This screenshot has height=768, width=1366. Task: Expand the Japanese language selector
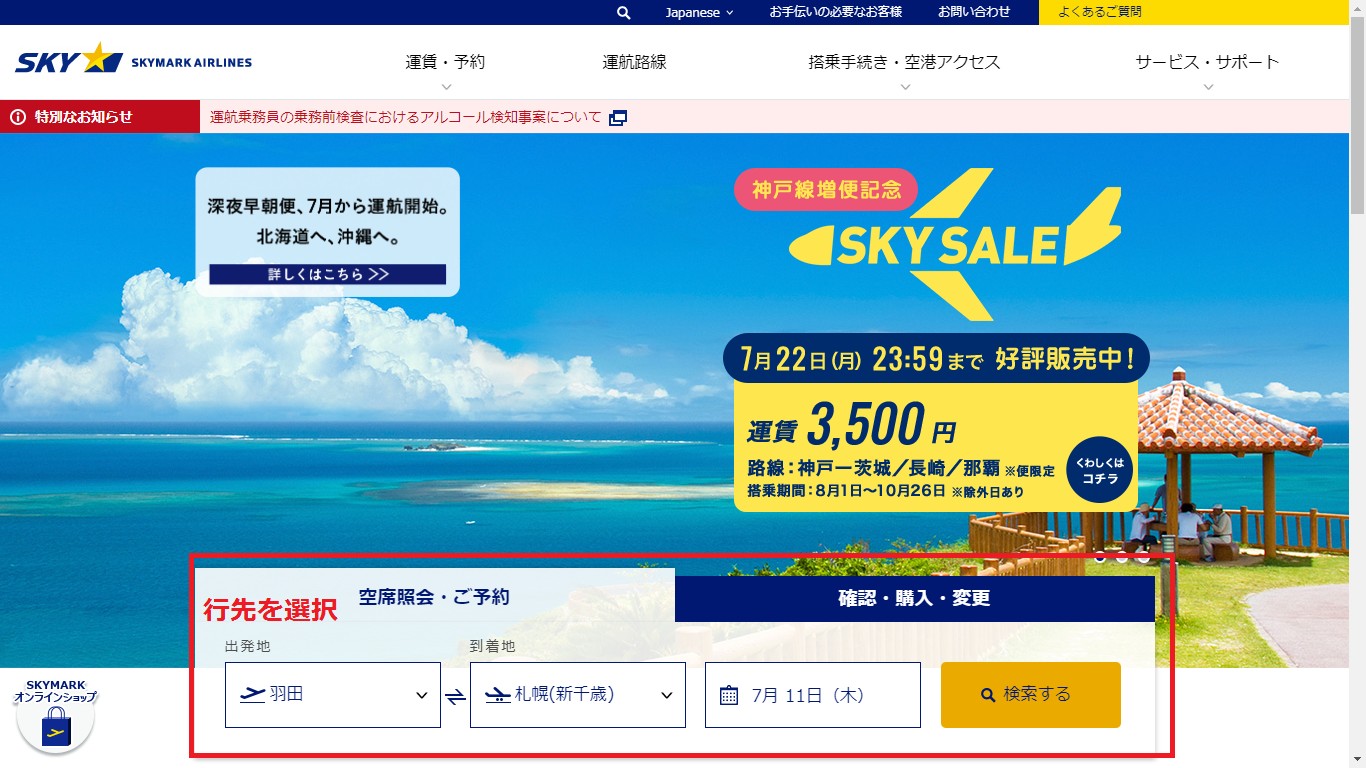tap(699, 12)
